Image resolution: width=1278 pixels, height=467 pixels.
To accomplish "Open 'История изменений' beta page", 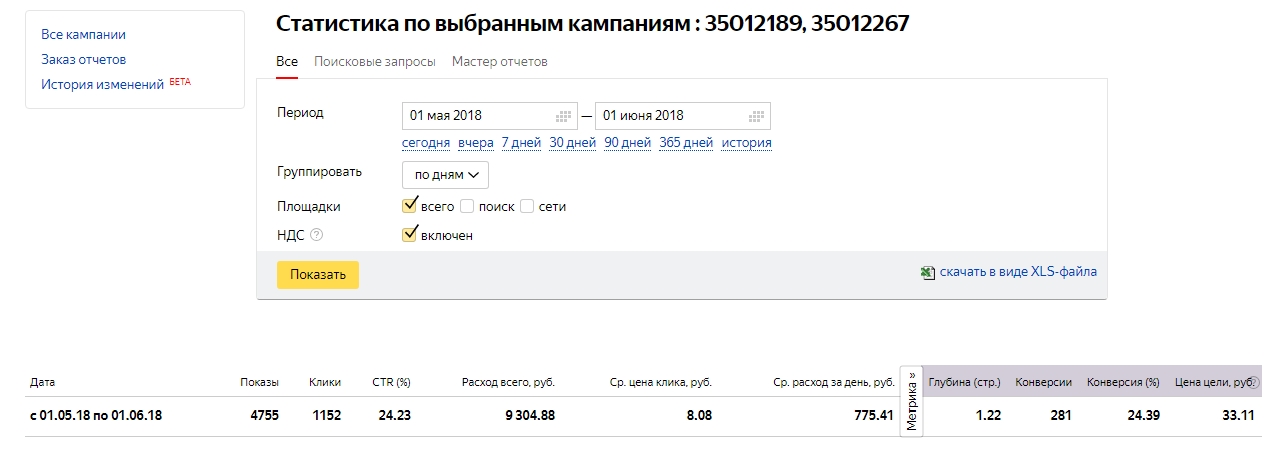I will (102, 85).
